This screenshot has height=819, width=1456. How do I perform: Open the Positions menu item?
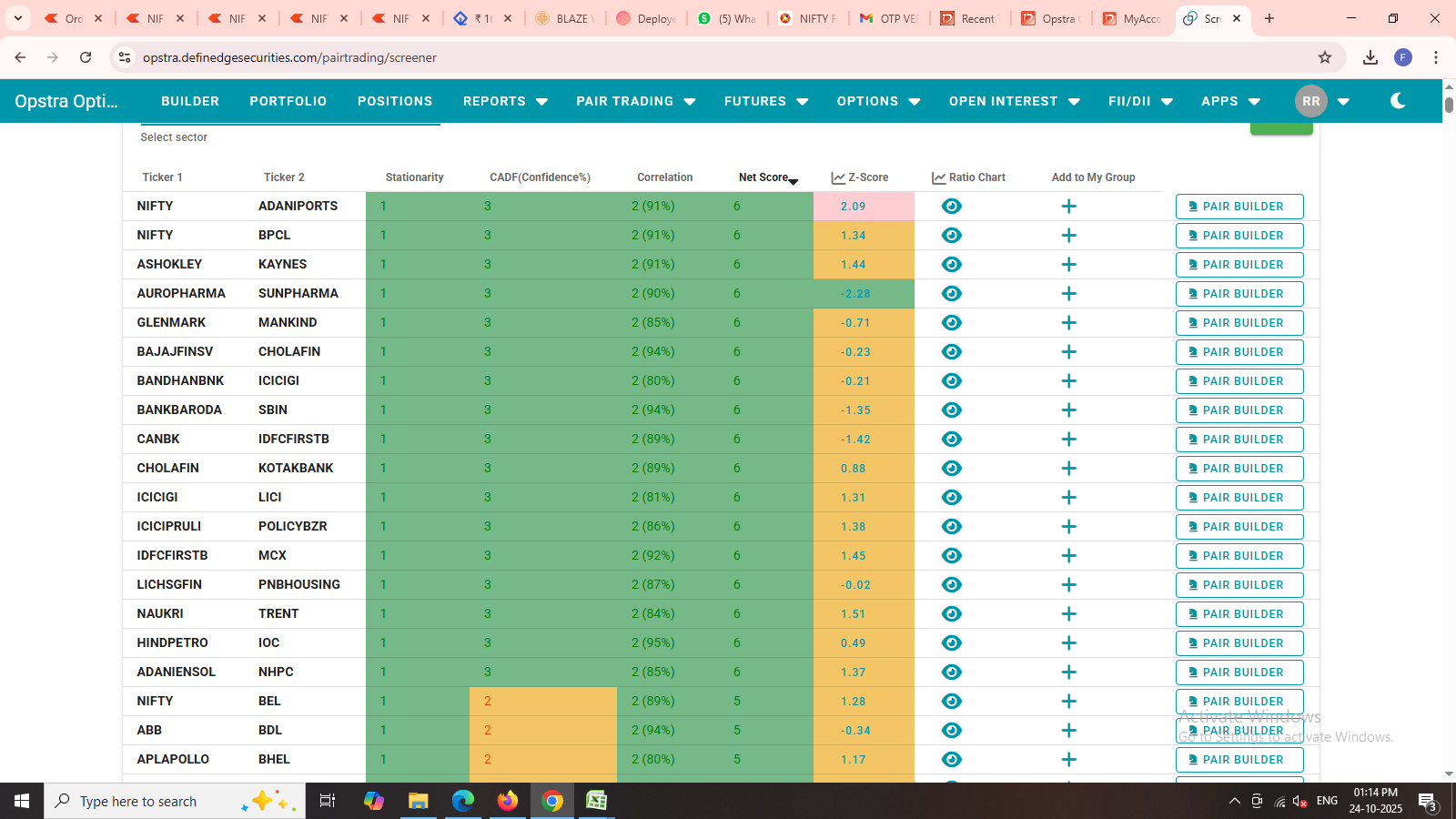coord(395,101)
